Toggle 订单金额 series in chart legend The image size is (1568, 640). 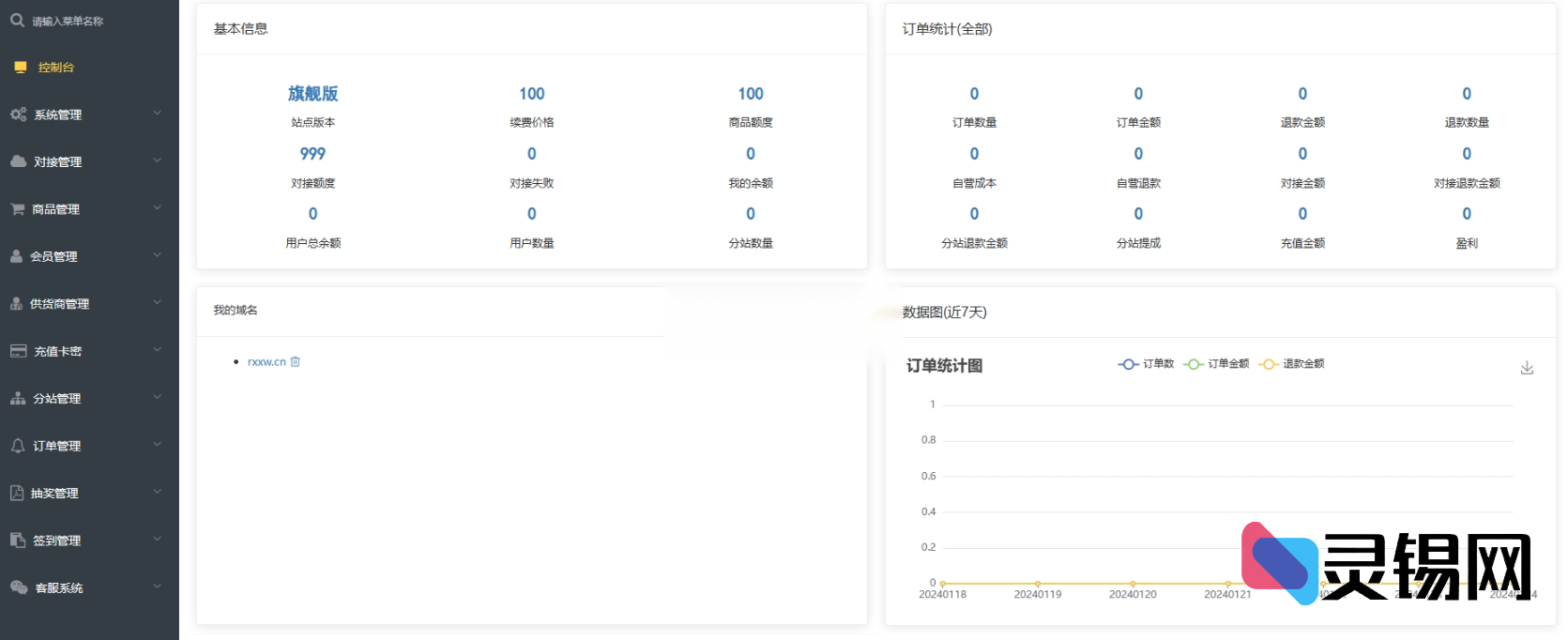coord(1216,364)
